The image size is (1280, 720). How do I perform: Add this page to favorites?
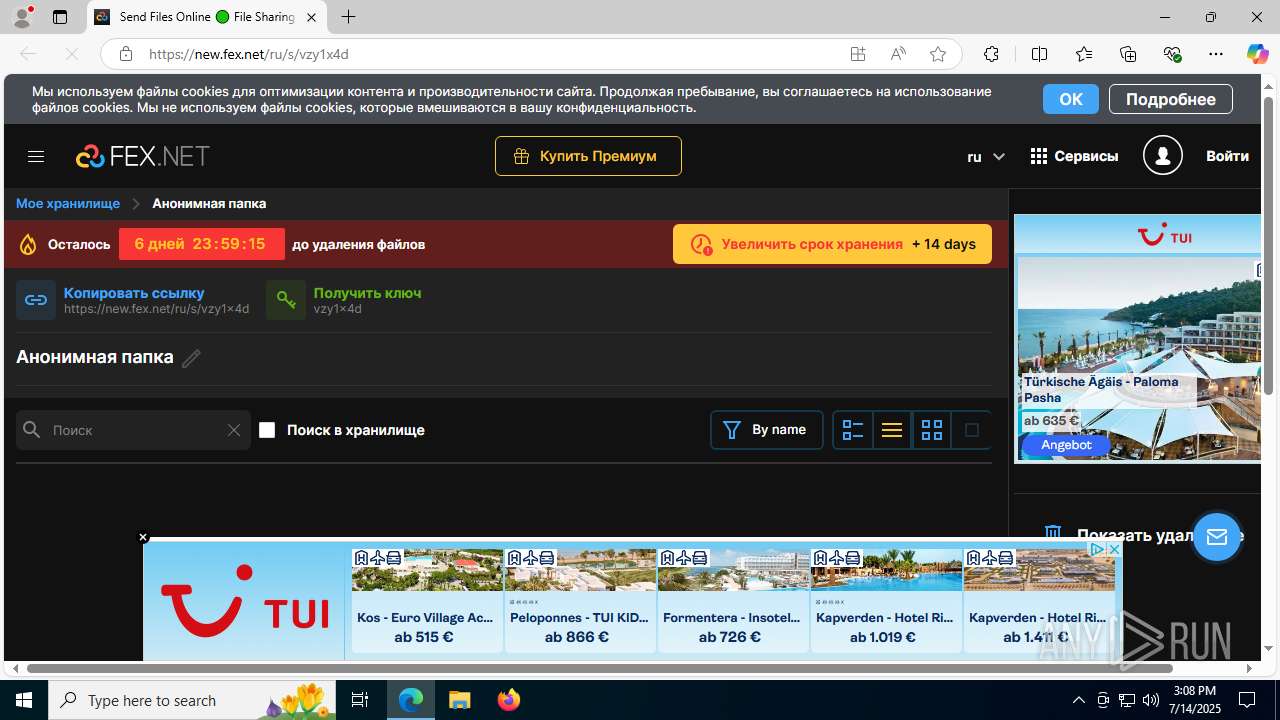click(937, 54)
